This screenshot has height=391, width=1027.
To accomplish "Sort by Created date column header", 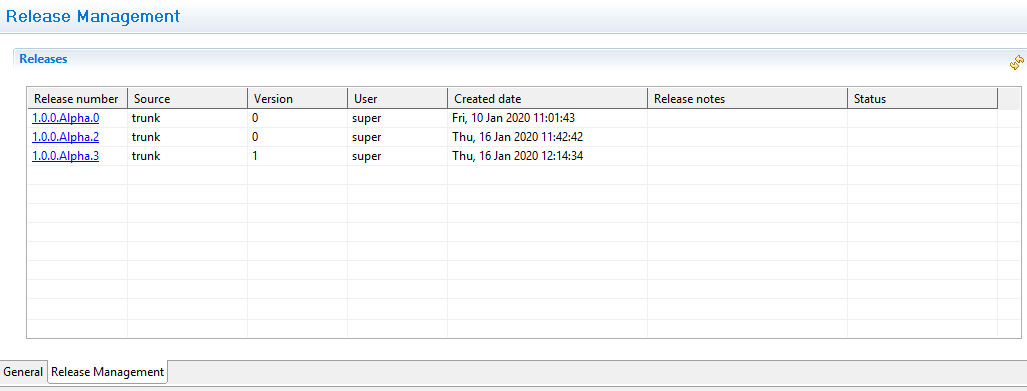I will [x=548, y=99].
